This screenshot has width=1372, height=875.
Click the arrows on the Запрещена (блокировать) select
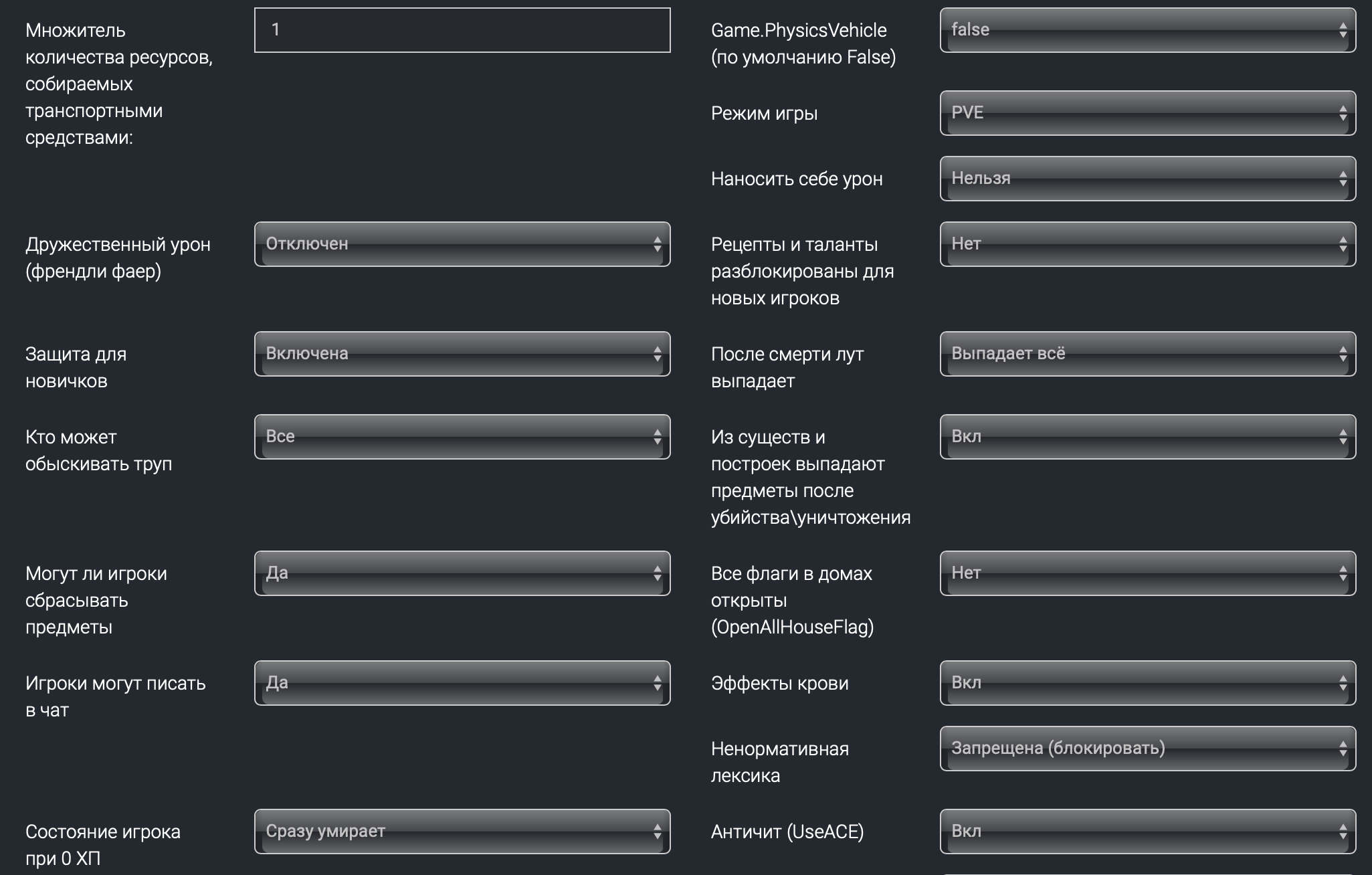click(1343, 749)
